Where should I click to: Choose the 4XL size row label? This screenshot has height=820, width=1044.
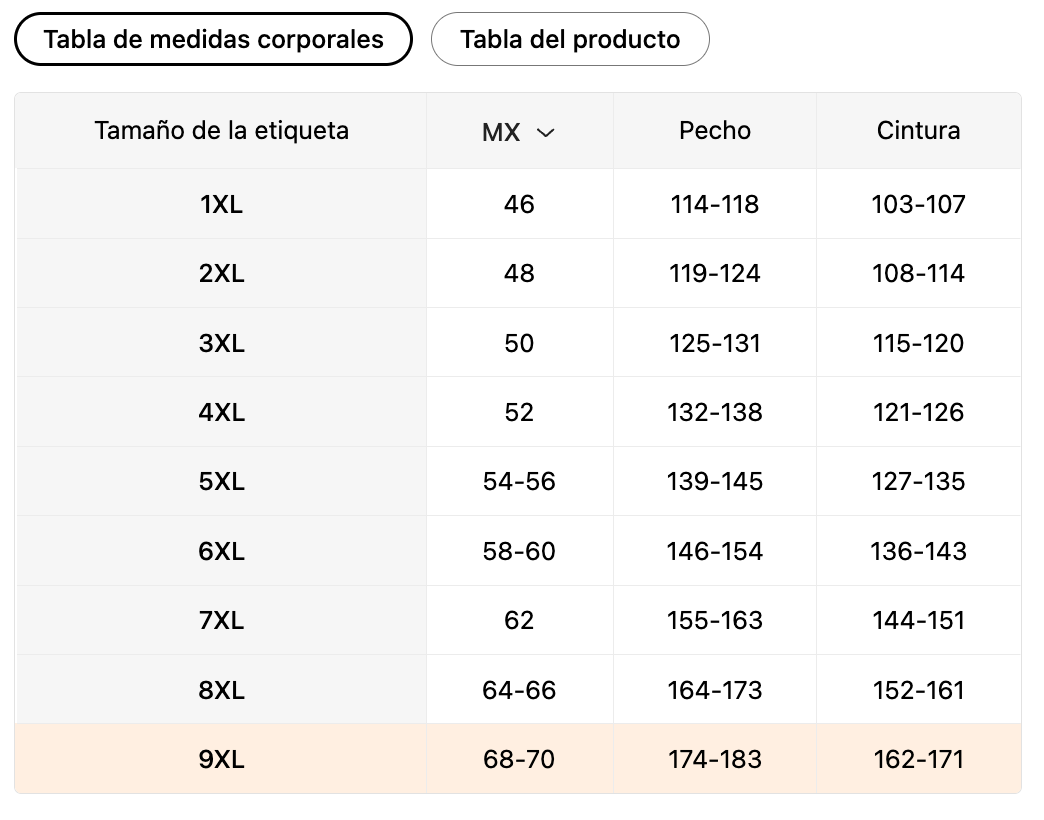click(221, 413)
